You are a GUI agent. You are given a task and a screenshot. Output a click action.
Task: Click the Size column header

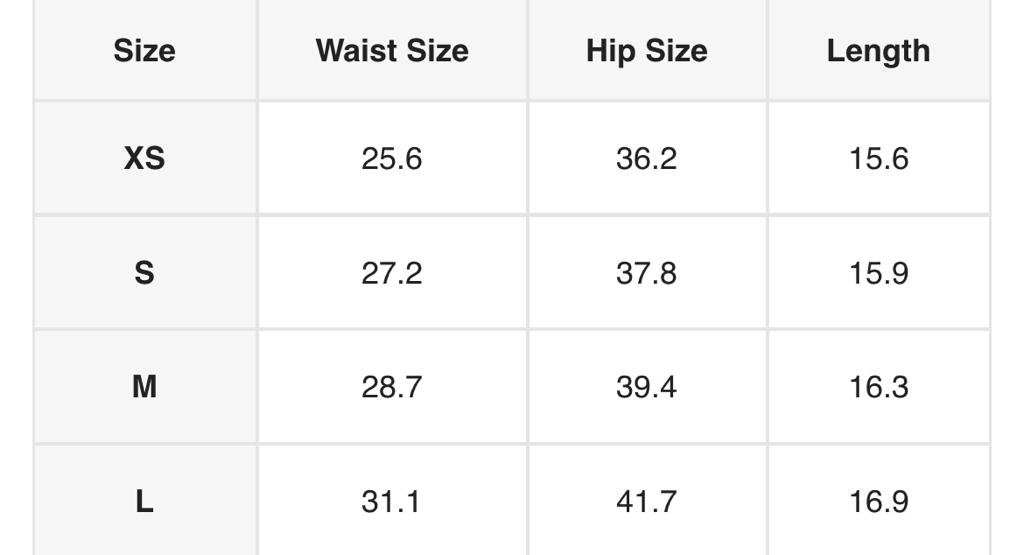tap(144, 51)
